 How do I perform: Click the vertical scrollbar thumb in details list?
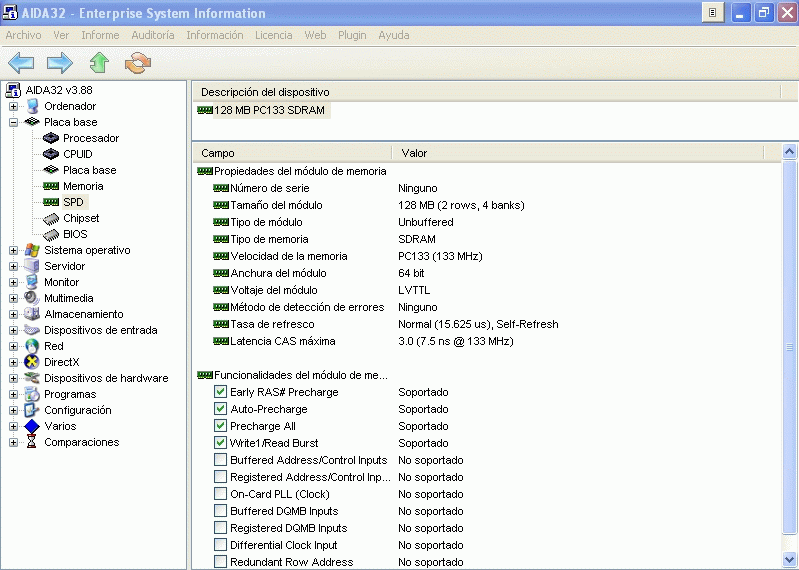click(x=789, y=347)
